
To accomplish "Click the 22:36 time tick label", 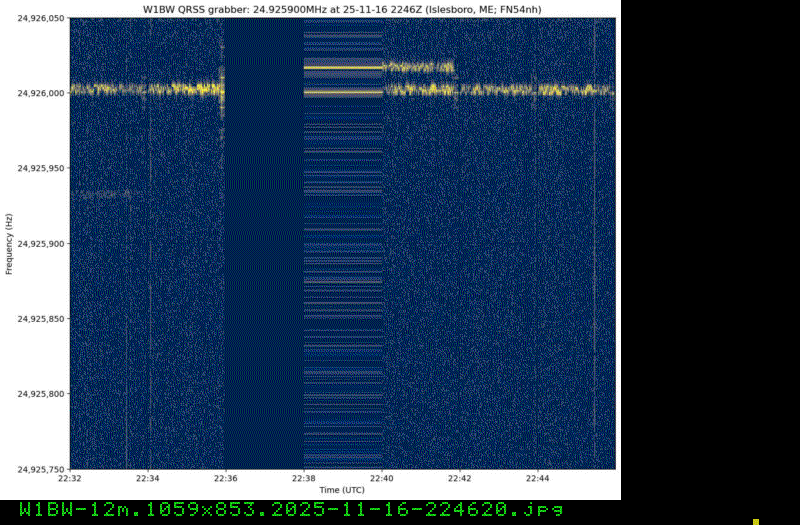I will [x=226, y=478].
